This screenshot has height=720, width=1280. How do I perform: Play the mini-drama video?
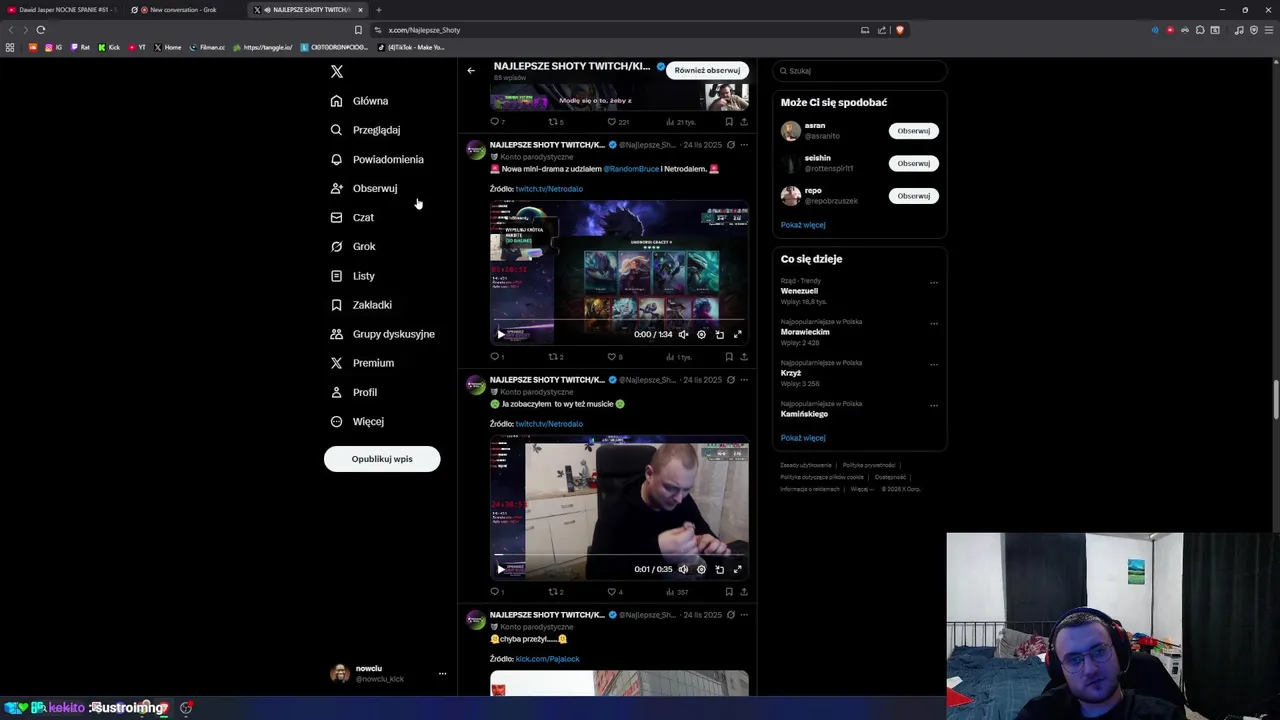(x=501, y=335)
